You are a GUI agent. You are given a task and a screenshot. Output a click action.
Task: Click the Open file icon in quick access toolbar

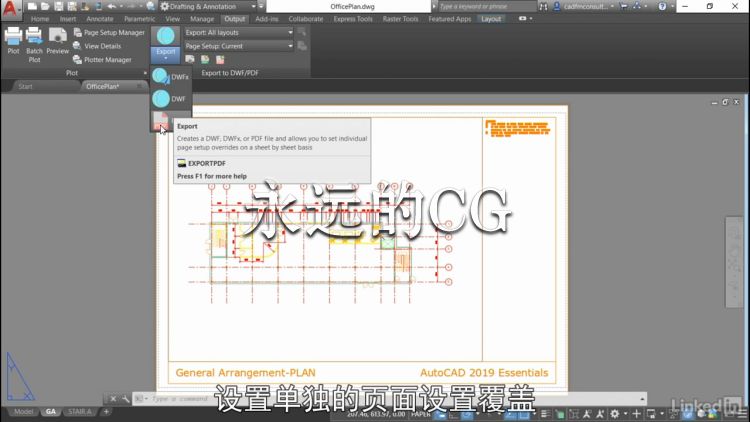[x=45, y=6]
